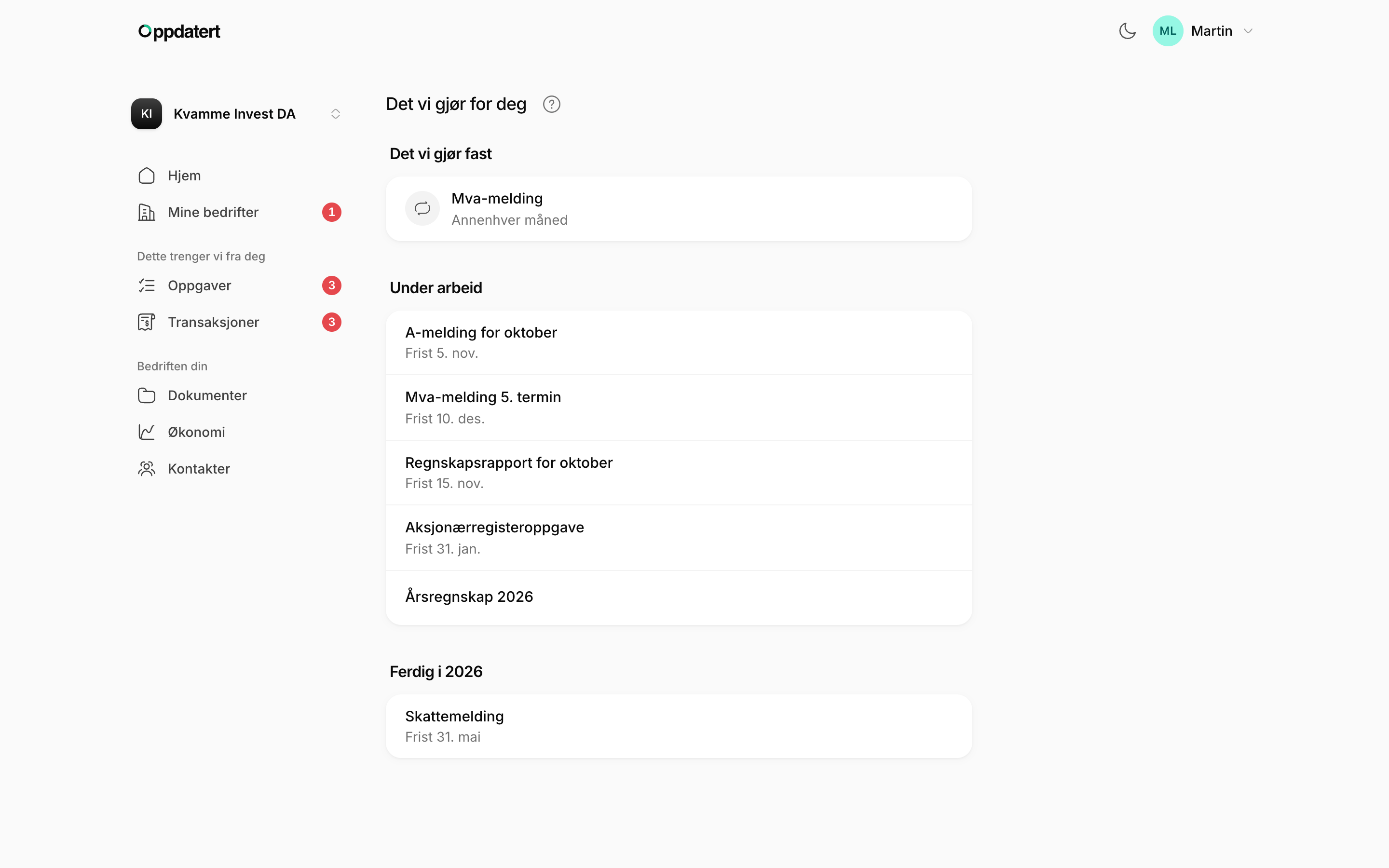Click the Transaksjoner receipt icon
The height and width of the screenshot is (868, 1389).
point(146,322)
